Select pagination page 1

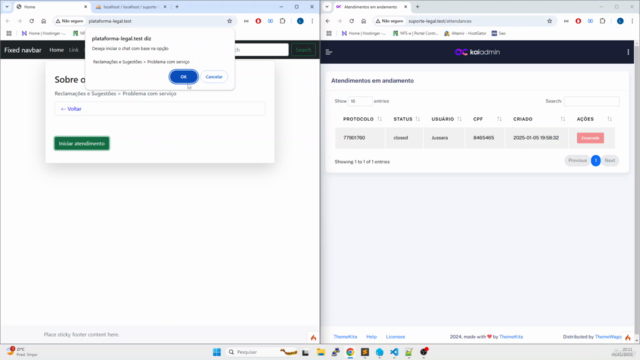click(x=596, y=160)
